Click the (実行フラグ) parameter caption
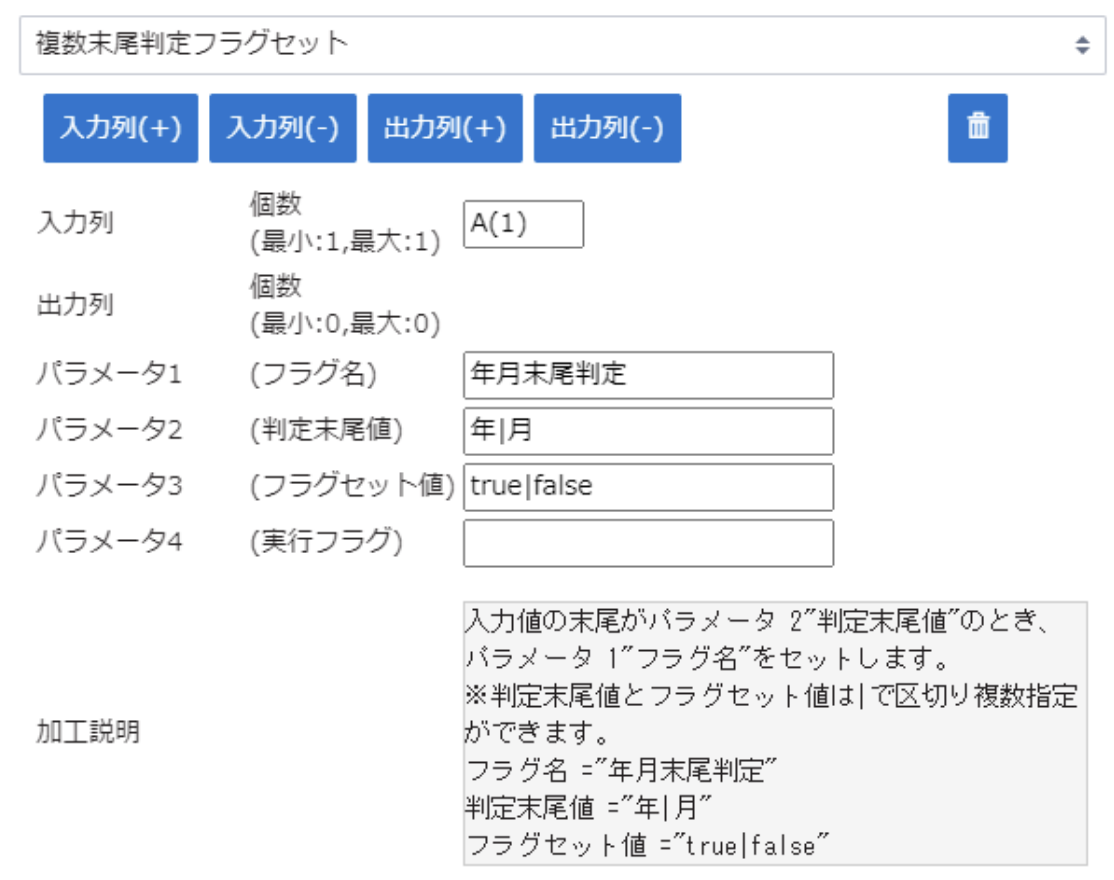Screen dimensions: 1114x880 pos(326,543)
